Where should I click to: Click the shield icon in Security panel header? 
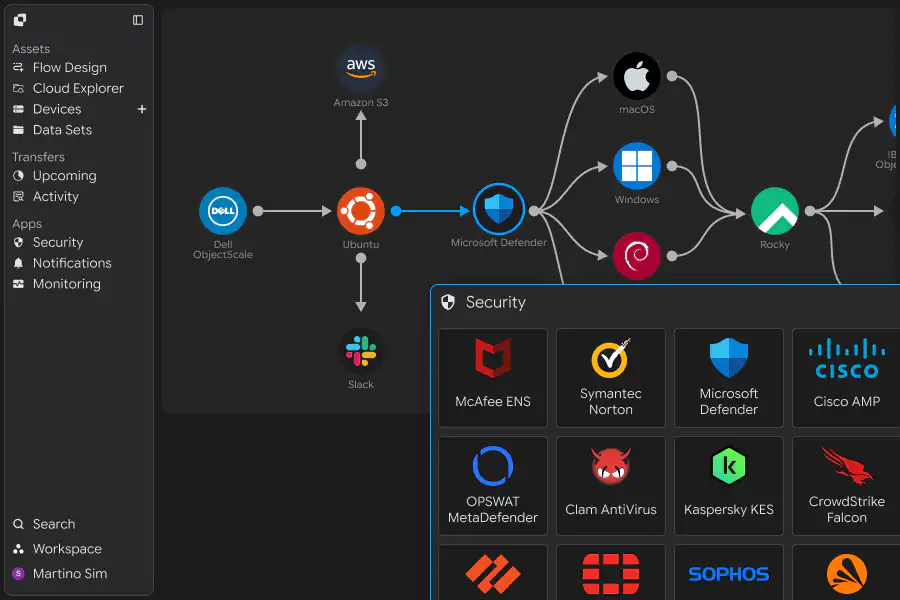pos(448,302)
